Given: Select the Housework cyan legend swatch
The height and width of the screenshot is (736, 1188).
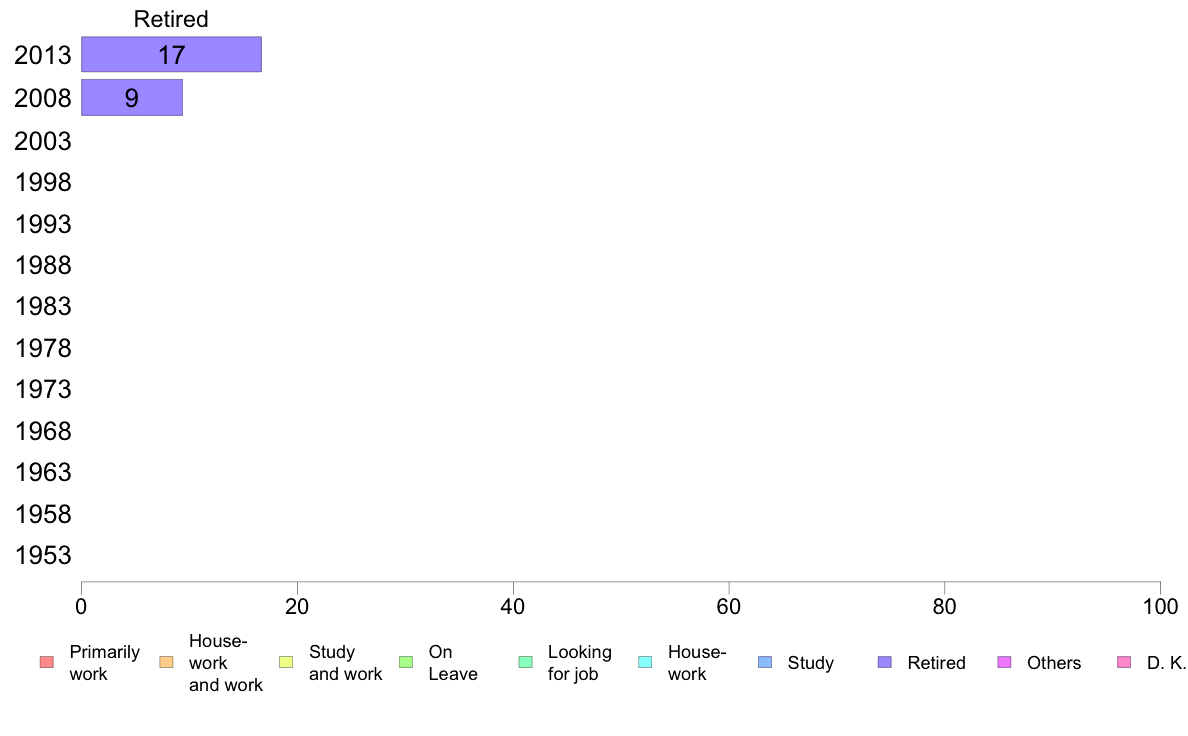Looking at the screenshot, I should click(x=645, y=662).
